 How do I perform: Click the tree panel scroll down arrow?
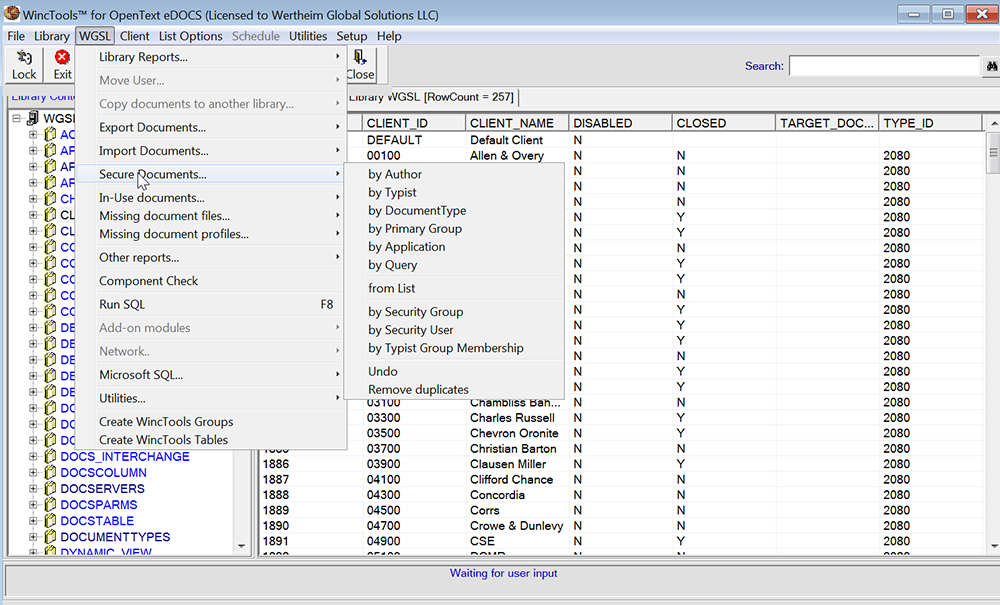(x=242, y=546)
